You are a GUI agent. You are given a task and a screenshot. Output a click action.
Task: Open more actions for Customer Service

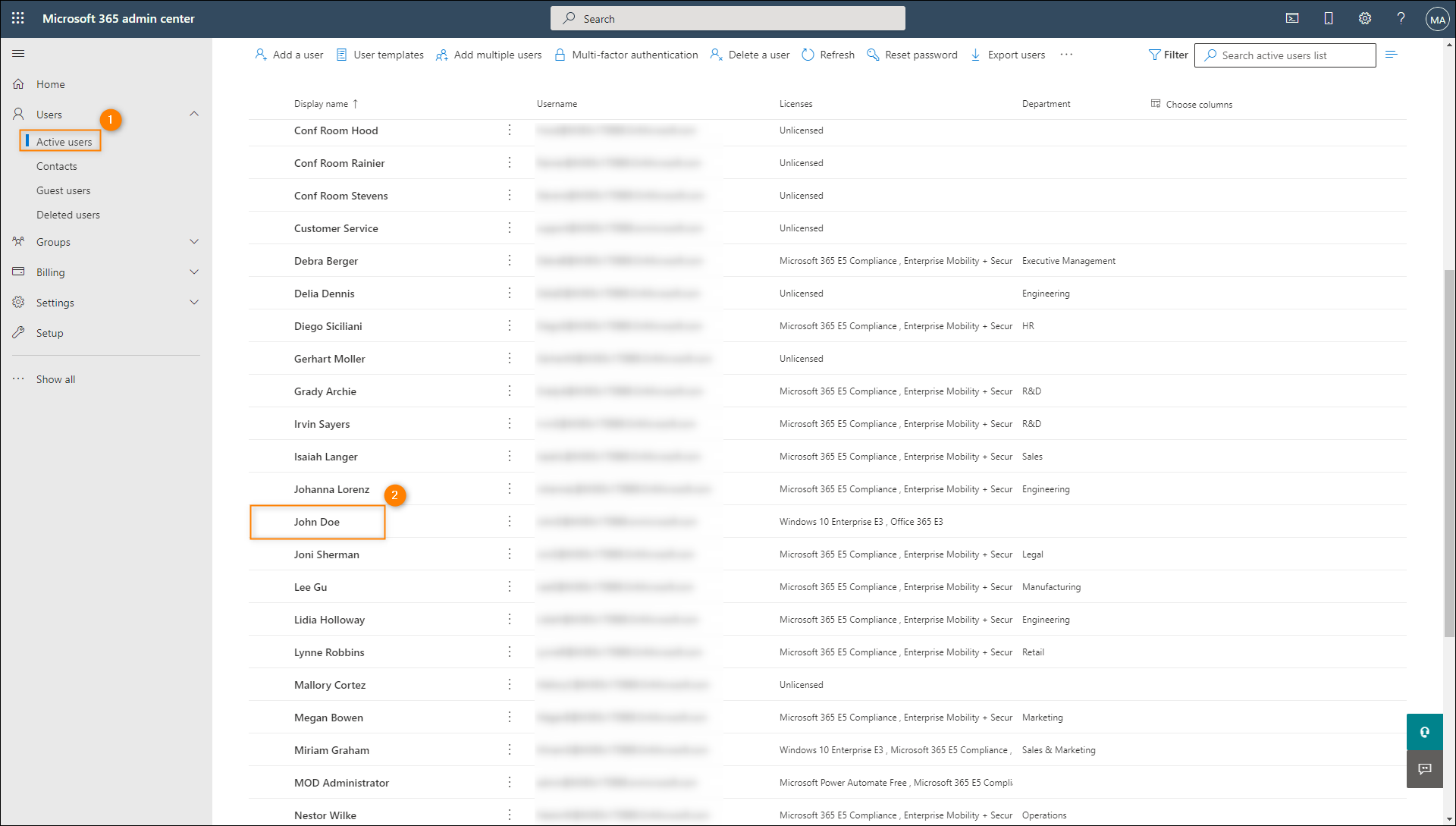[x=510, y=228]
